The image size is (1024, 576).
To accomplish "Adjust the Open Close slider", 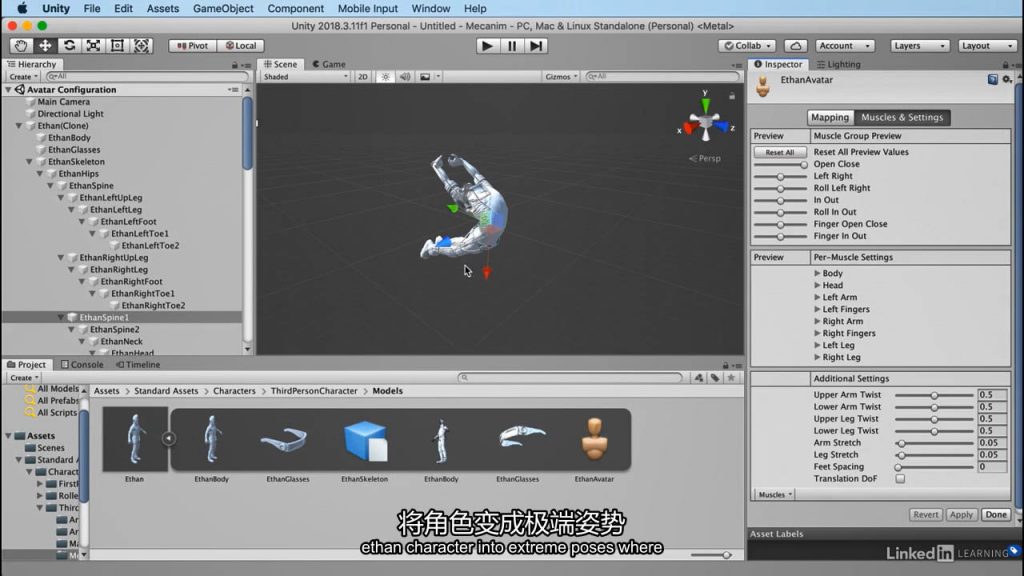I will click(780, 165).
